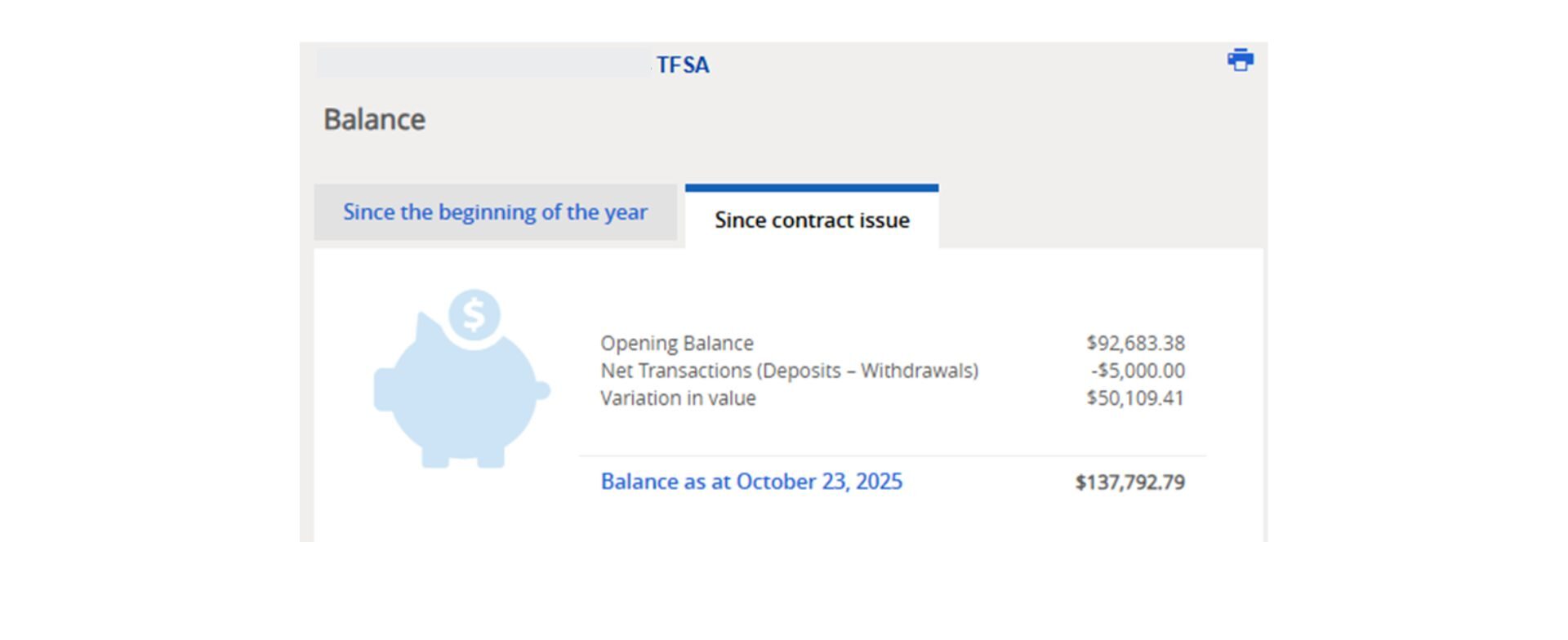This screenshot has height=640, width=1568.
Task: Click the TFSA account title
Action: click(x=683, y=64)
